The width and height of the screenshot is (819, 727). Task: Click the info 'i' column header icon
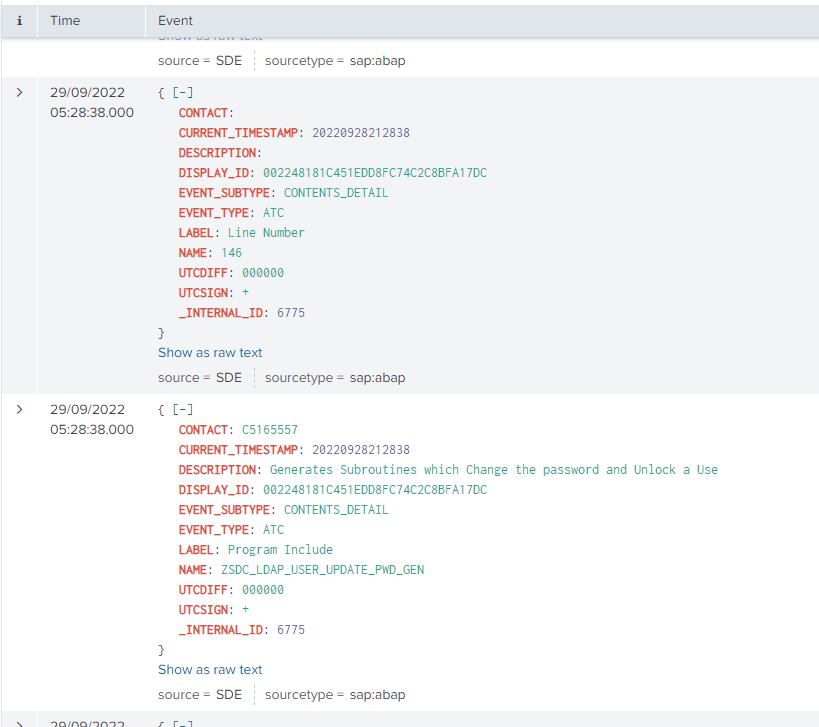point(19,20)
